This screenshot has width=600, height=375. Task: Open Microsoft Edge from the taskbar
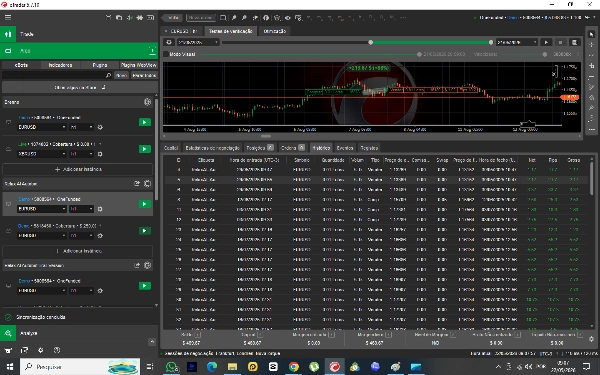(x=212, y=367)
